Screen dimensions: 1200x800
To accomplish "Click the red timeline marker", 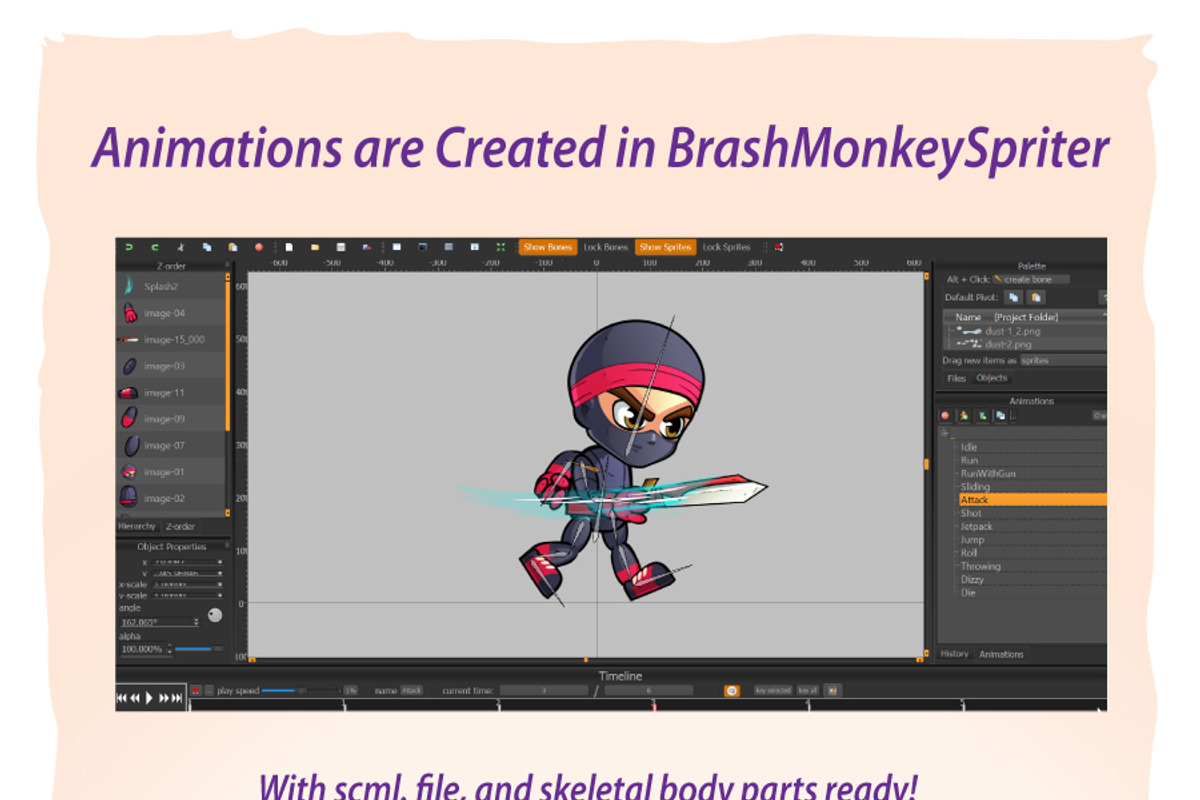I will (654, 705).
